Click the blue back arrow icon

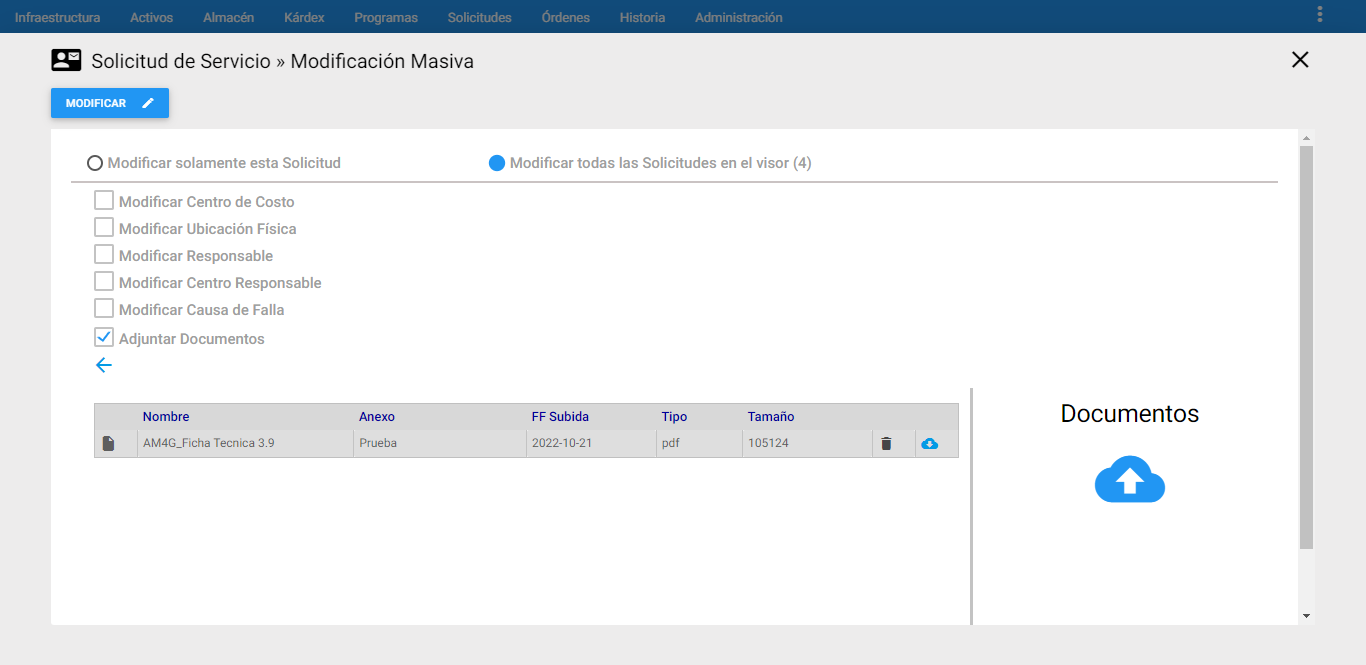(x=104, y=365)
